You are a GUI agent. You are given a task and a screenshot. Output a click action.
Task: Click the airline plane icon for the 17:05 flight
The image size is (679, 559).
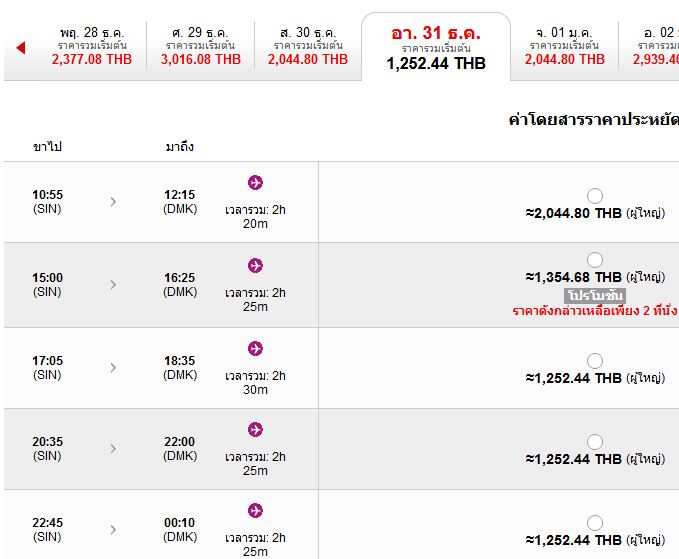[255, 348]
